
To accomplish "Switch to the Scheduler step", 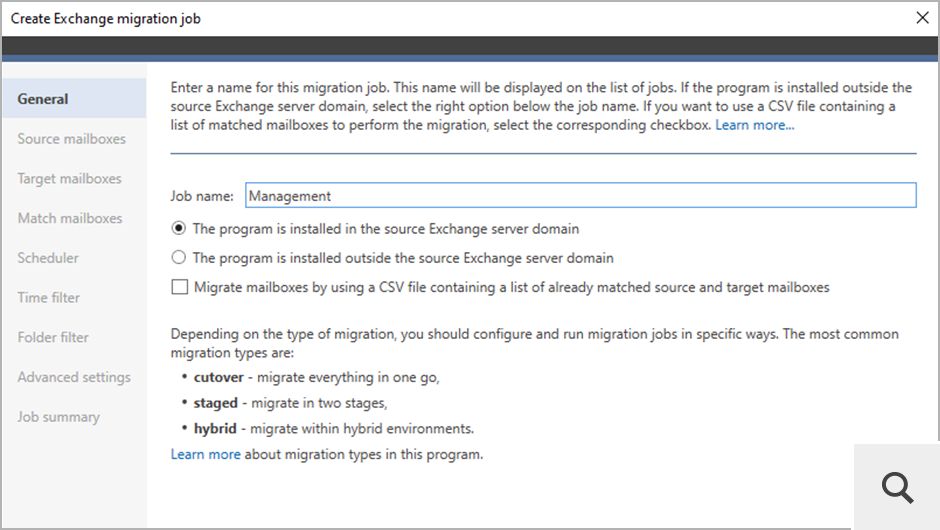I will [48, 258].
